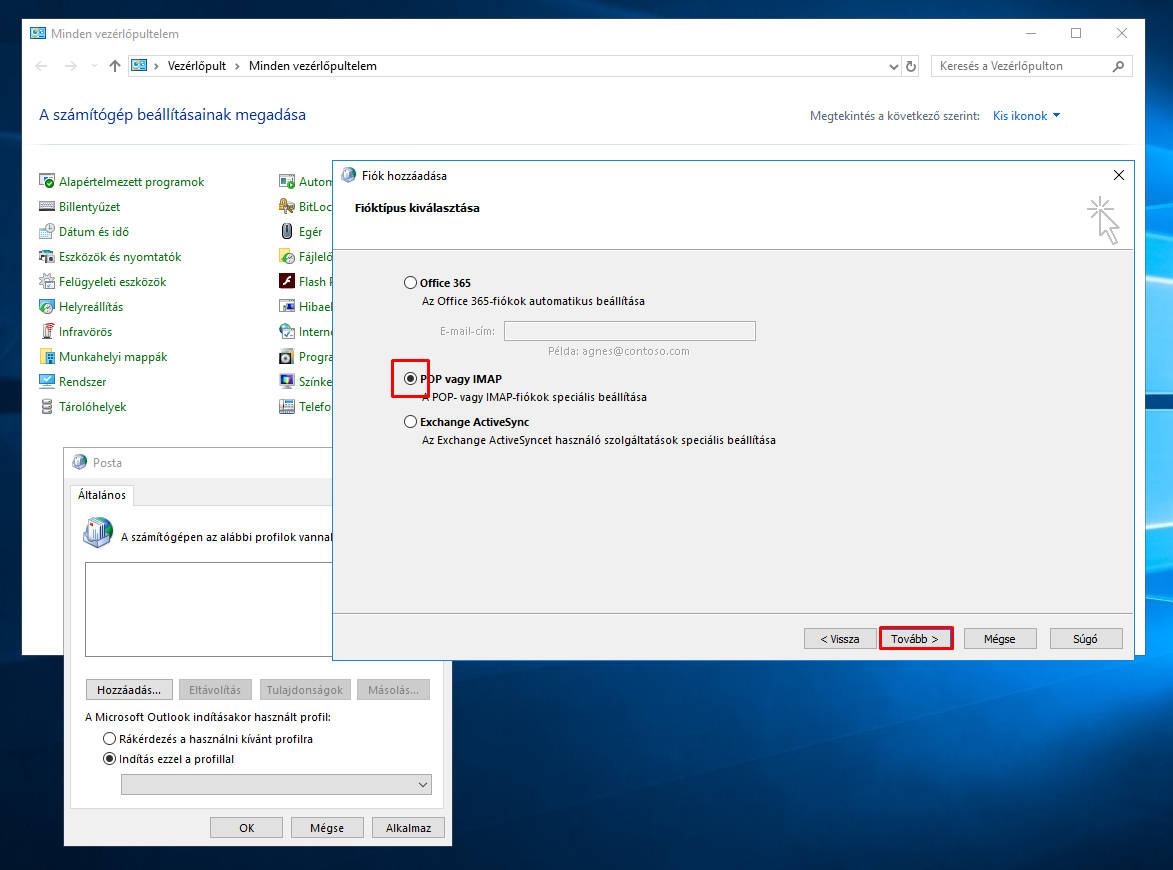Go back with the < Vissza button

click(x=840, y=639)
